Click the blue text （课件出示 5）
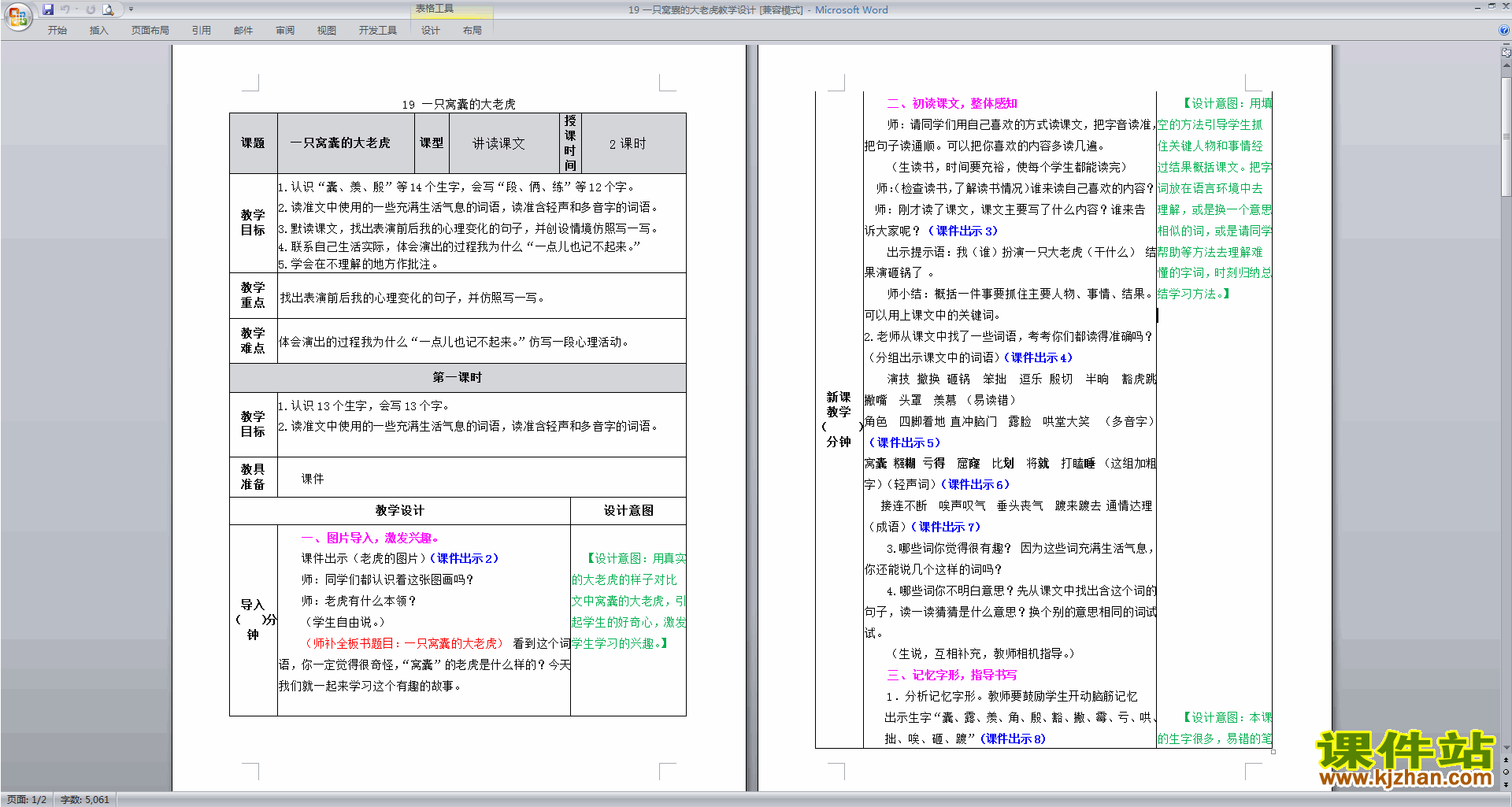 [x=904, y=442]
